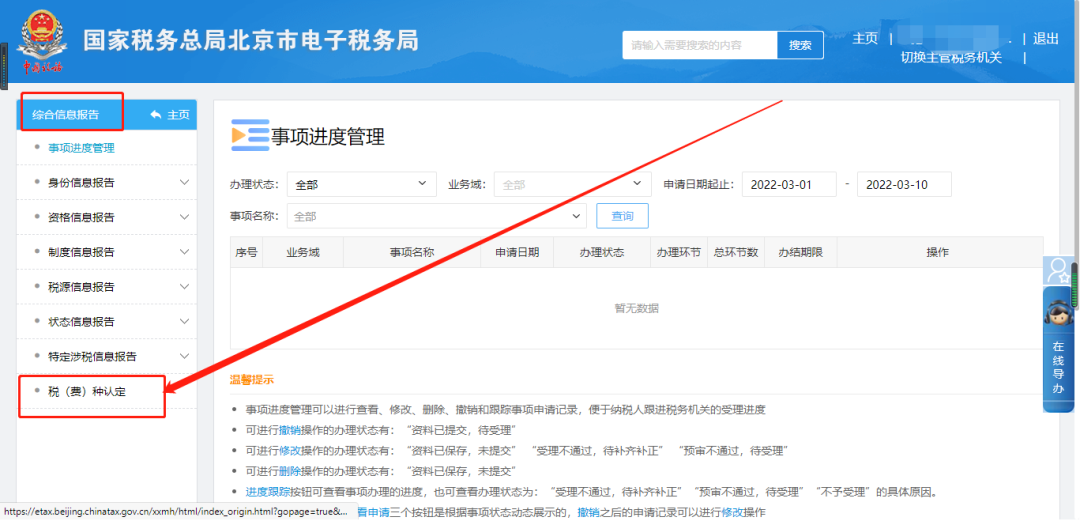Open the customer-service avatar icon at right
The image size is (1080, 521).
tap(1057, 269)
